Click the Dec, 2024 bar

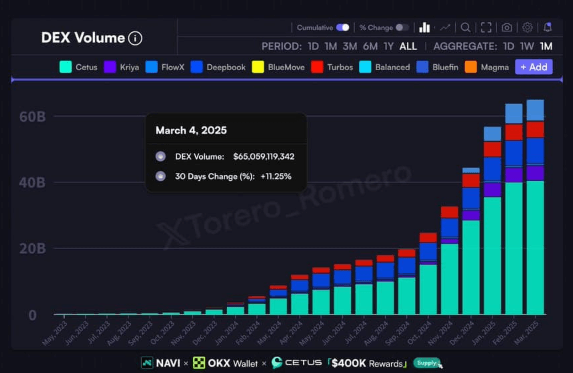coord(471,241)
